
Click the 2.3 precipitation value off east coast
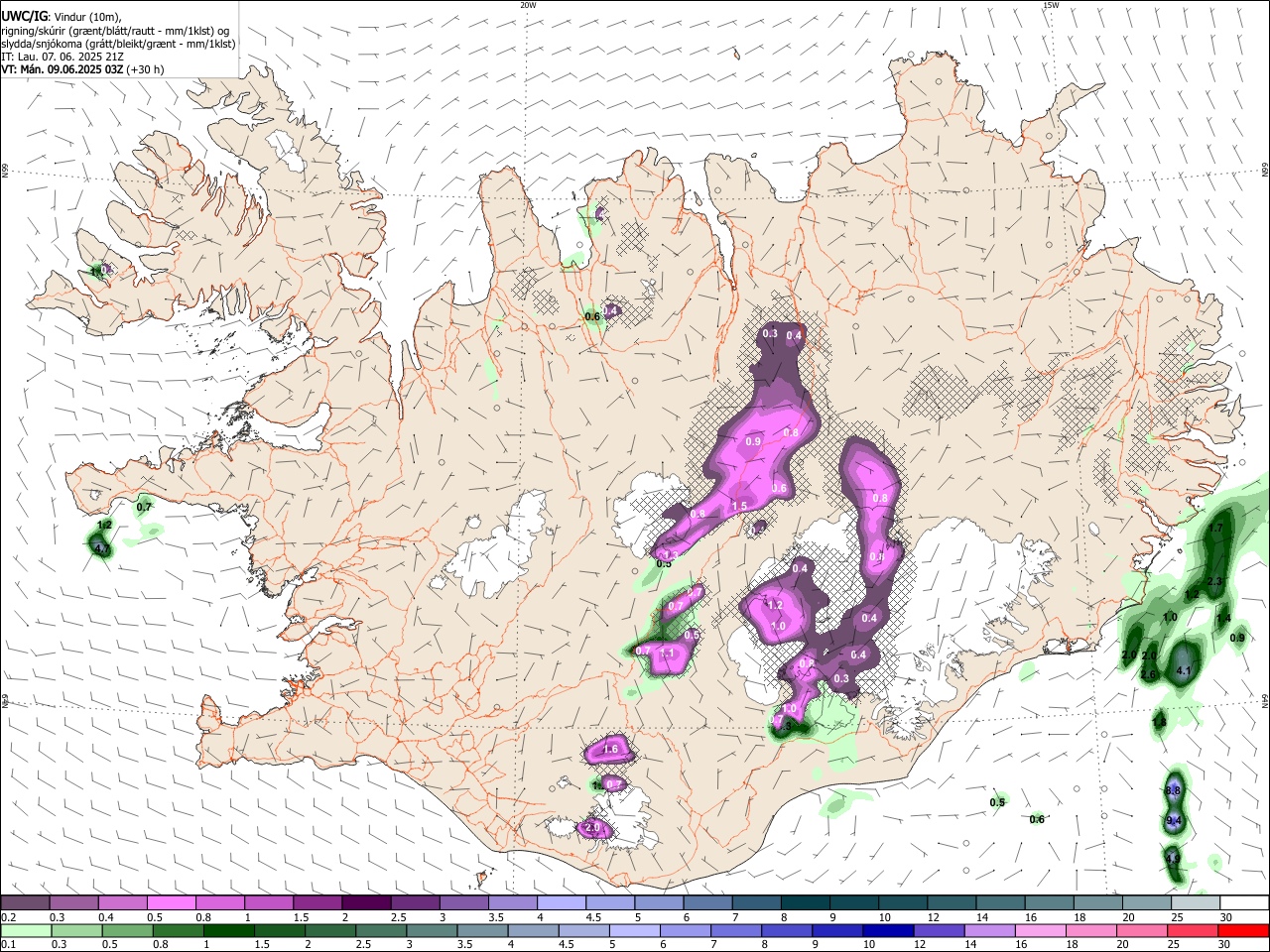coord(1215,581)
